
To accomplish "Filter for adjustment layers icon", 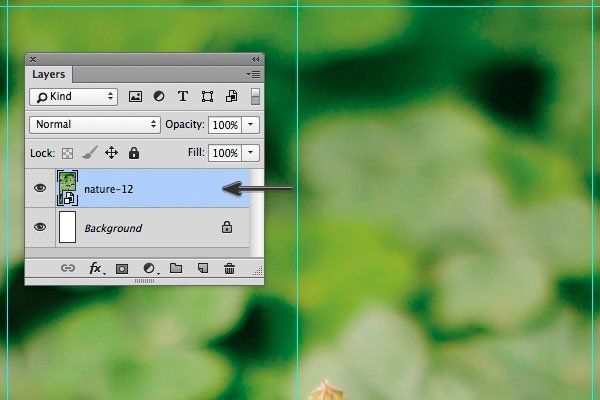I will pos(159,96).
